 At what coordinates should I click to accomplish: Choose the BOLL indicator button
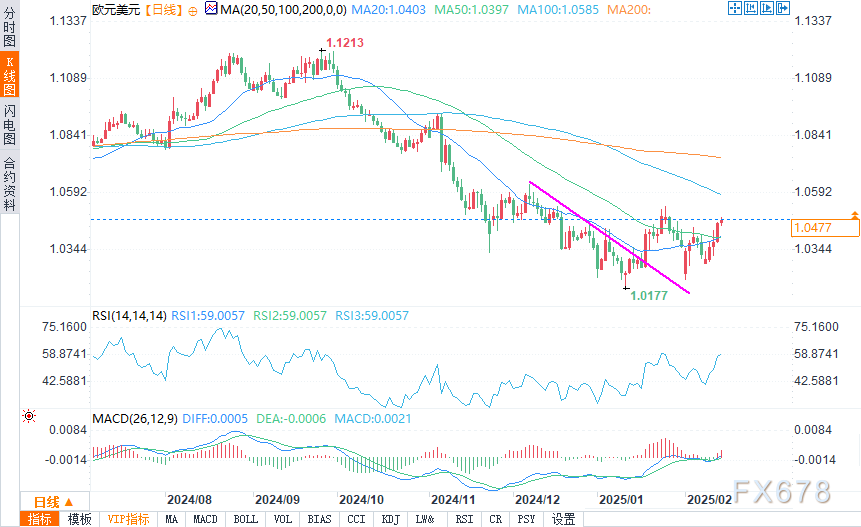click(245, 519)
